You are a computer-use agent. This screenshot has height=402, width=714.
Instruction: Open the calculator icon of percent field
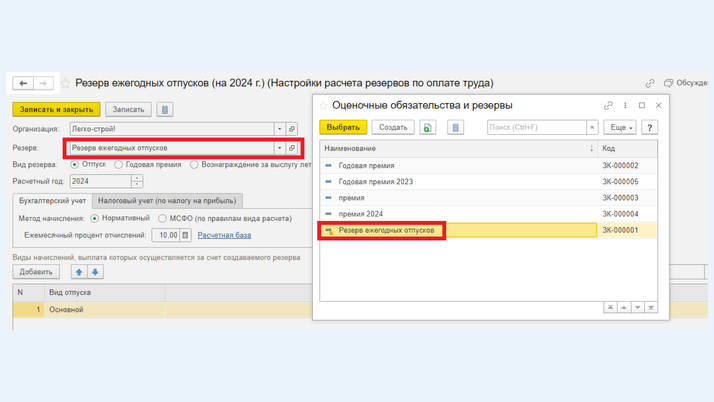point(185,235)
